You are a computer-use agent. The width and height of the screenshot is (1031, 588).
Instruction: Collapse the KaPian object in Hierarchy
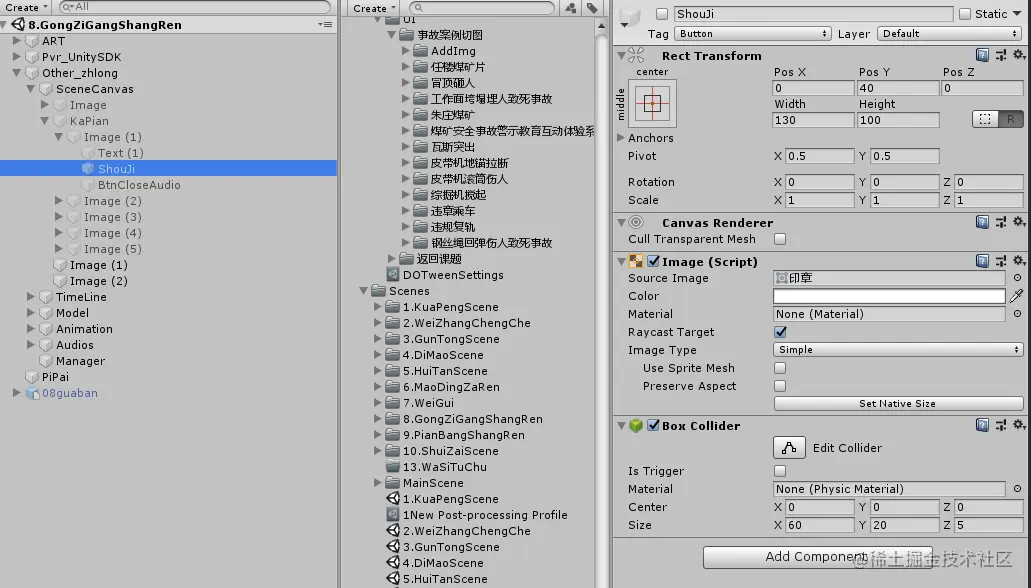45,121
